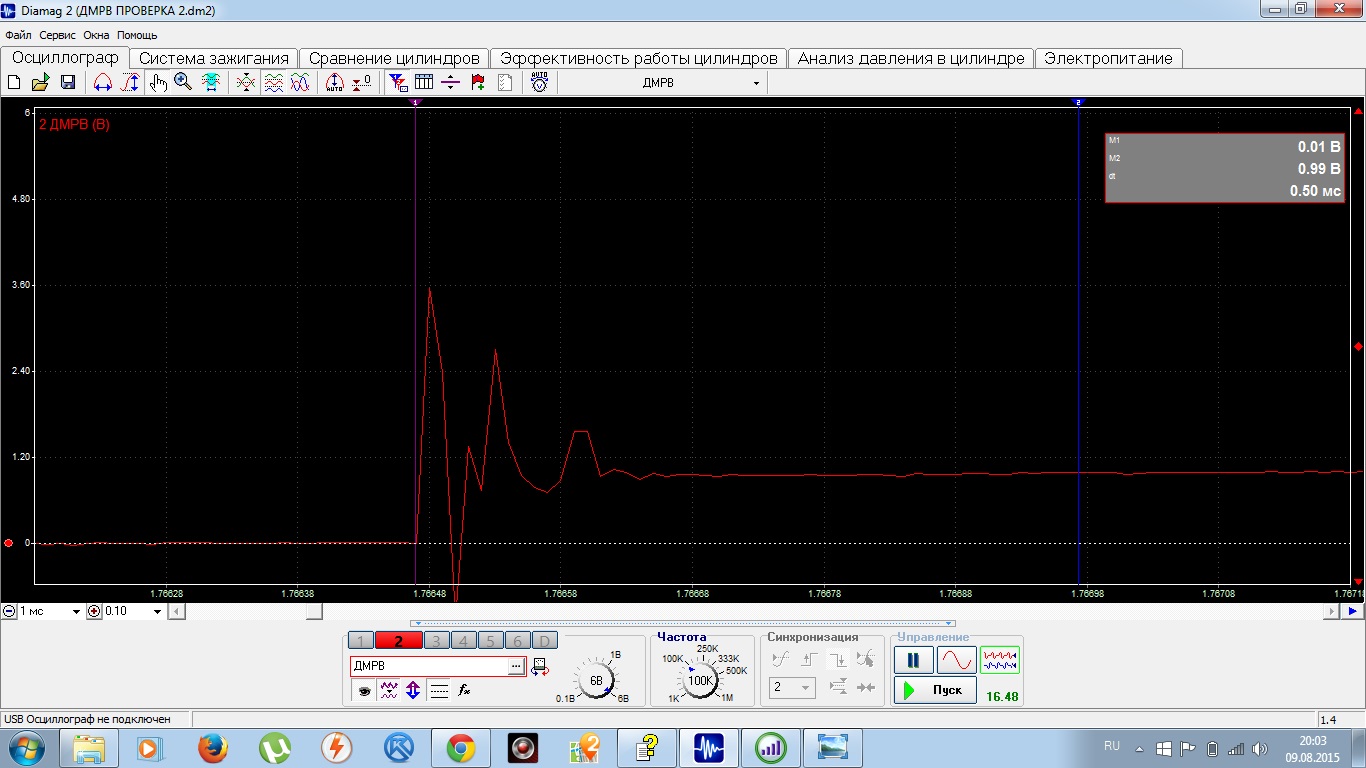Click the multi-waveform mode button in Управление

tap(999, 661)
